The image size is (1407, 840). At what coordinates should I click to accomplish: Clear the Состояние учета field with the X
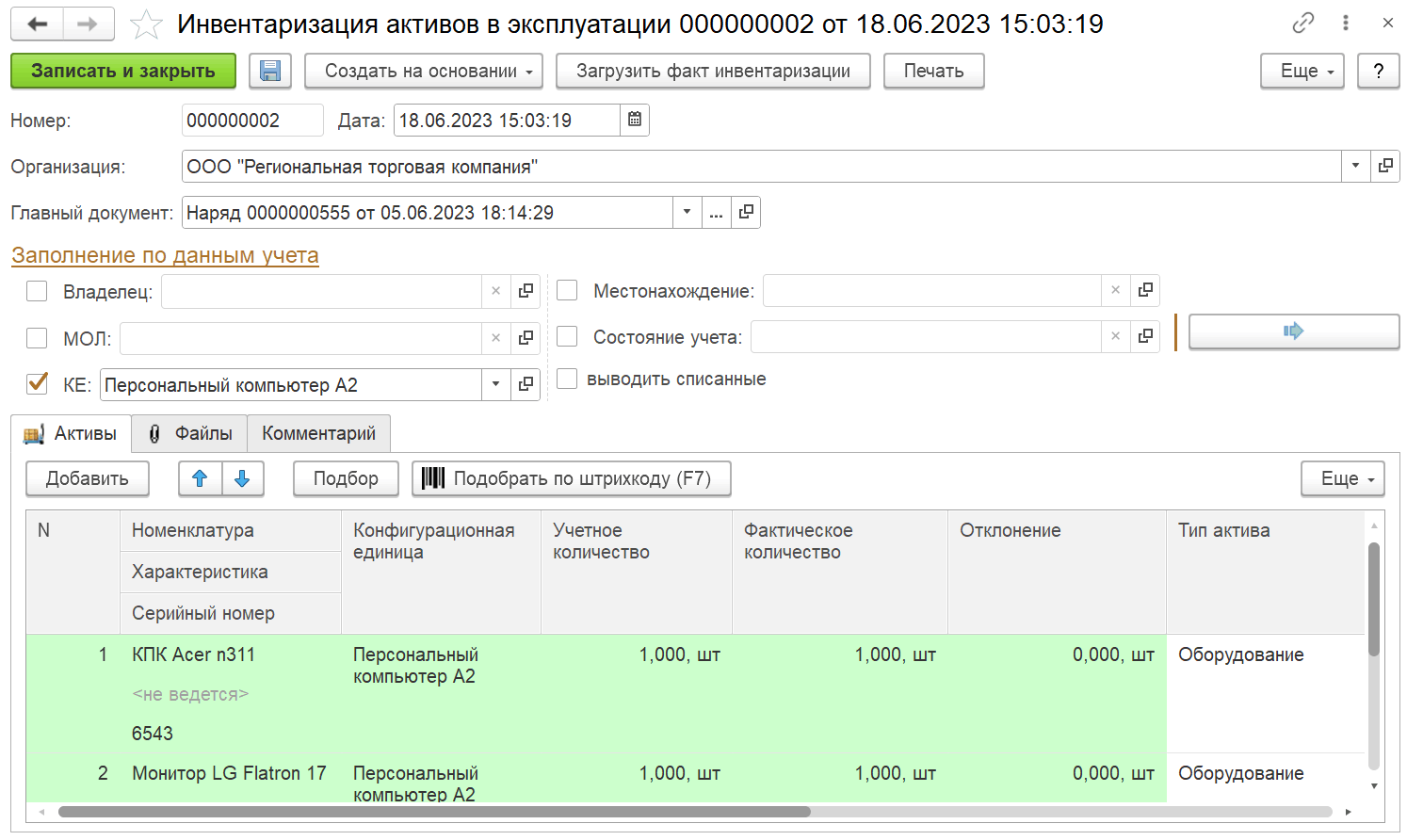[1115, 336]
